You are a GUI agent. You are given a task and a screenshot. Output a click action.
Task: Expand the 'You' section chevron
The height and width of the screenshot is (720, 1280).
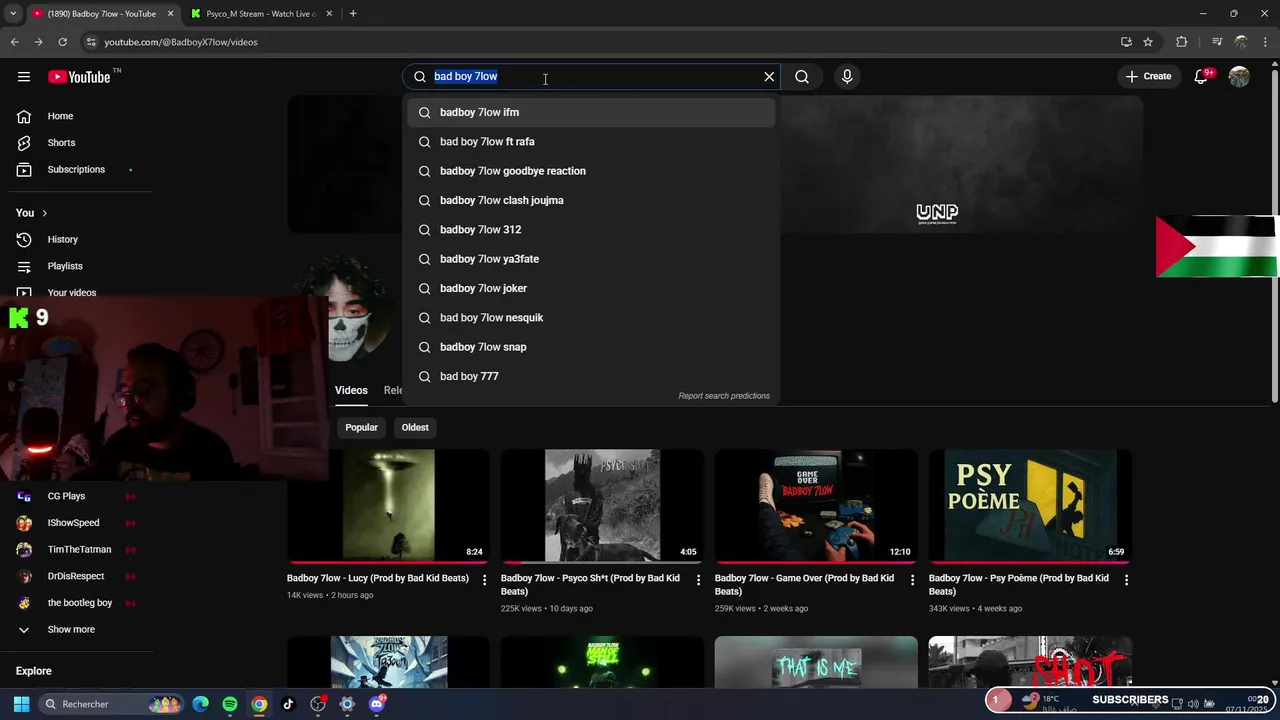[x=44, y=213]
